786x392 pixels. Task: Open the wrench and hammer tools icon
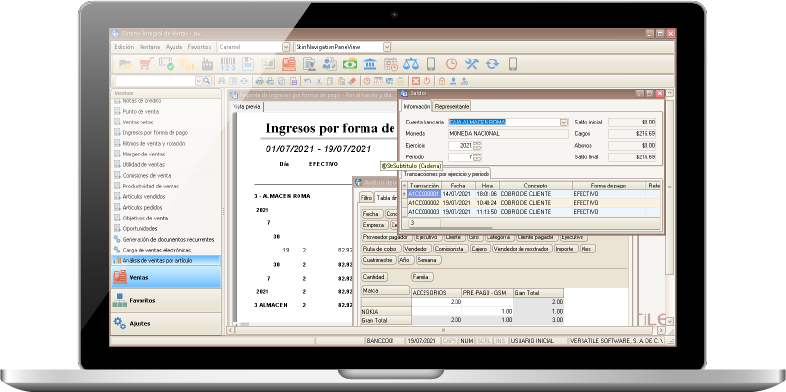coord(472,64)
